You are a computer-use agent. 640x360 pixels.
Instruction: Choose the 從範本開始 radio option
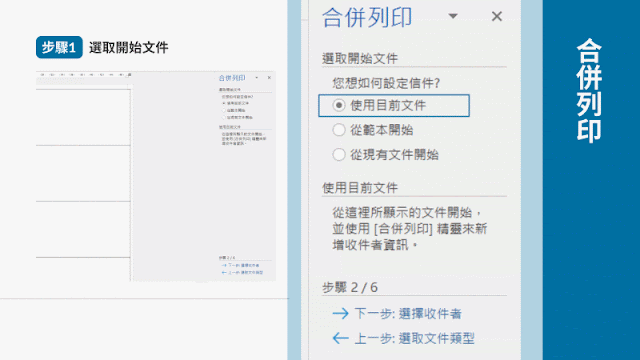click(338, 130)
